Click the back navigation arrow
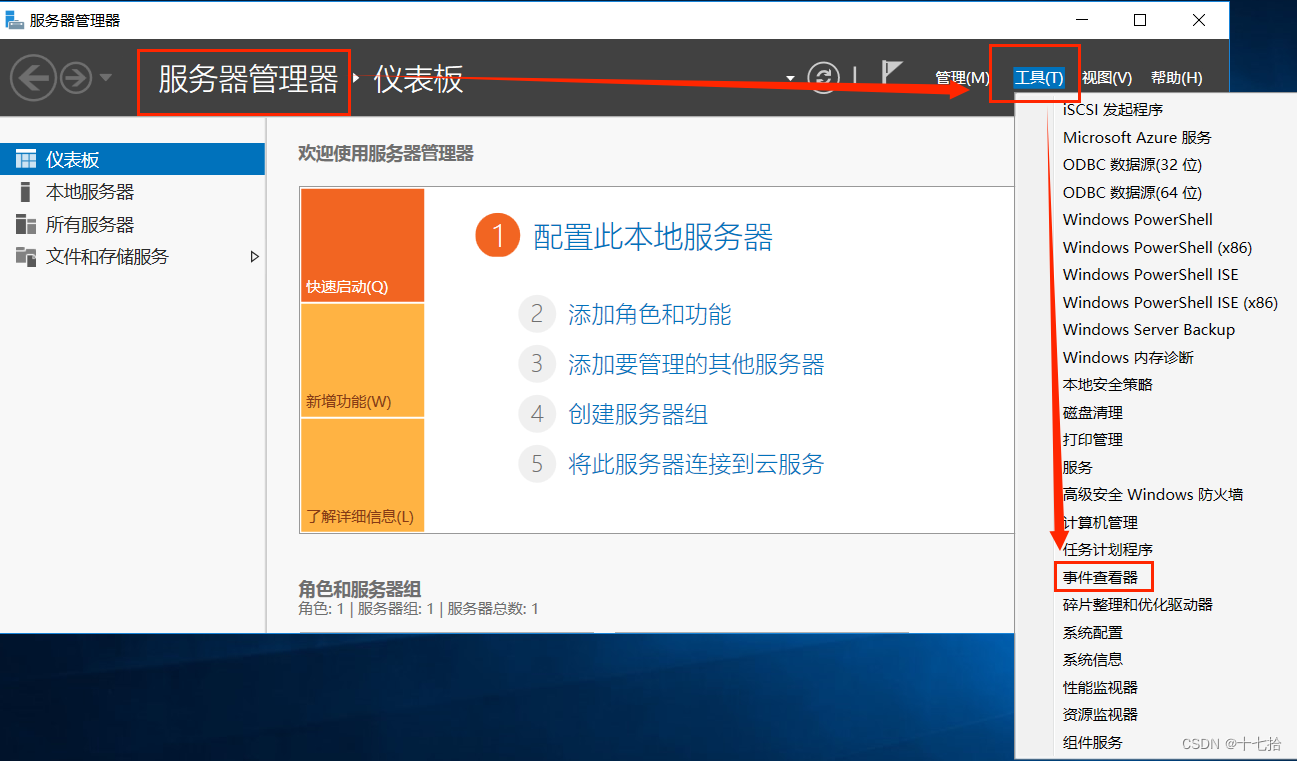The width and height of the screenshot is (1297, 761). (33, 77)
